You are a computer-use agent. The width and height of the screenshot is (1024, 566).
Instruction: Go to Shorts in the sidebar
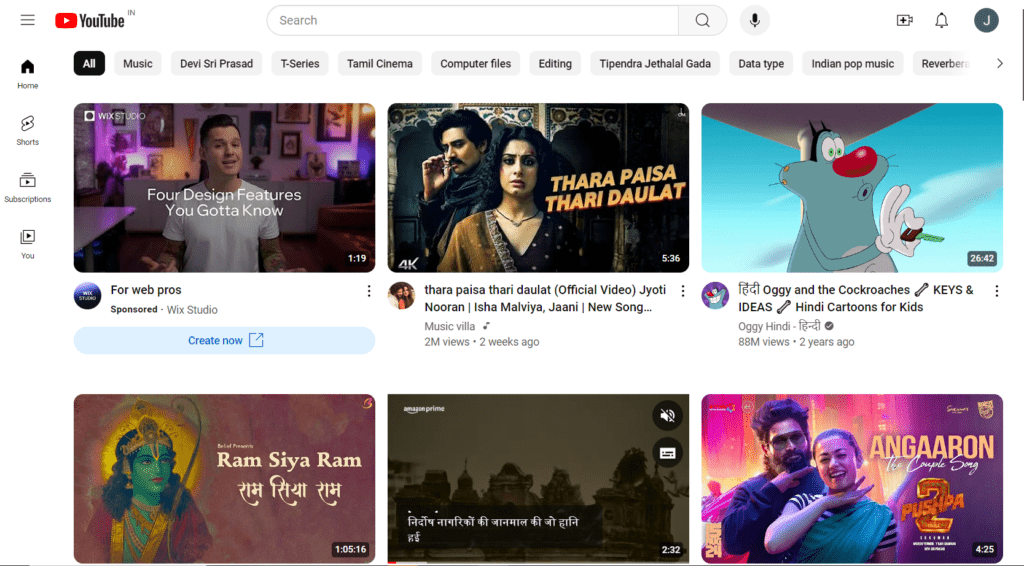tap(27, 129)
